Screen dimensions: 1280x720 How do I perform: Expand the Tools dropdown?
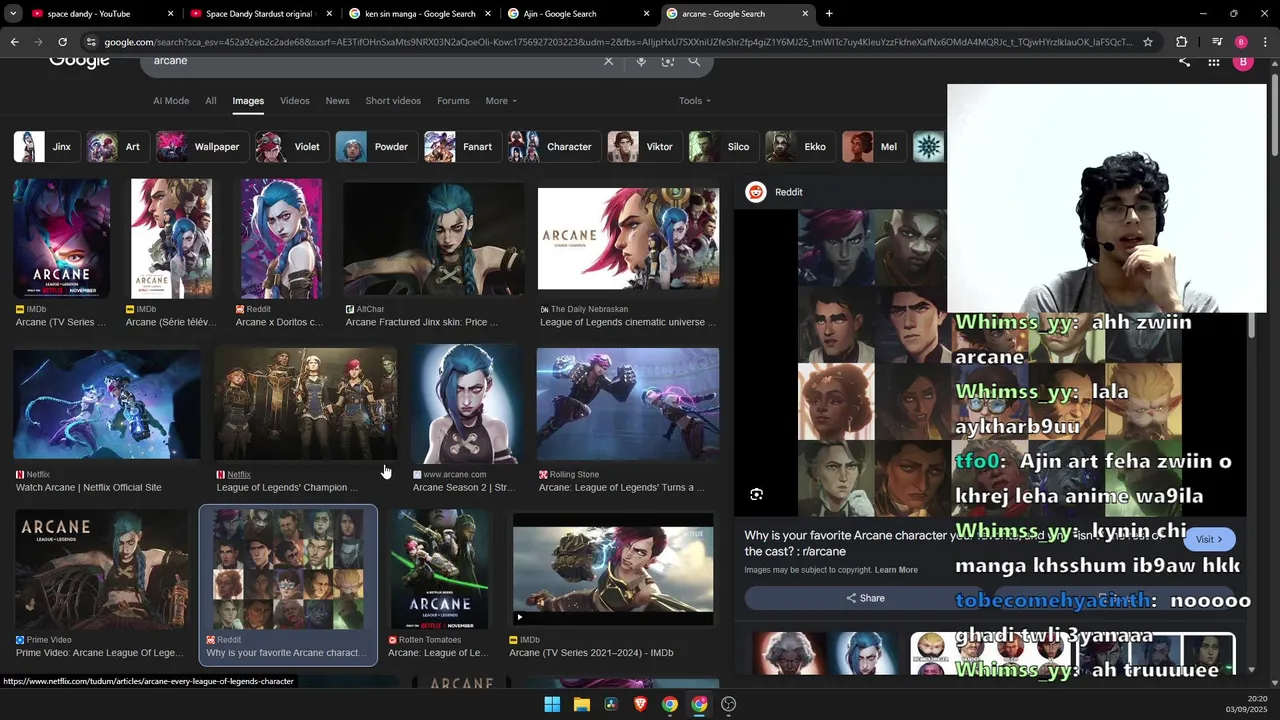[x=695, y=101]
